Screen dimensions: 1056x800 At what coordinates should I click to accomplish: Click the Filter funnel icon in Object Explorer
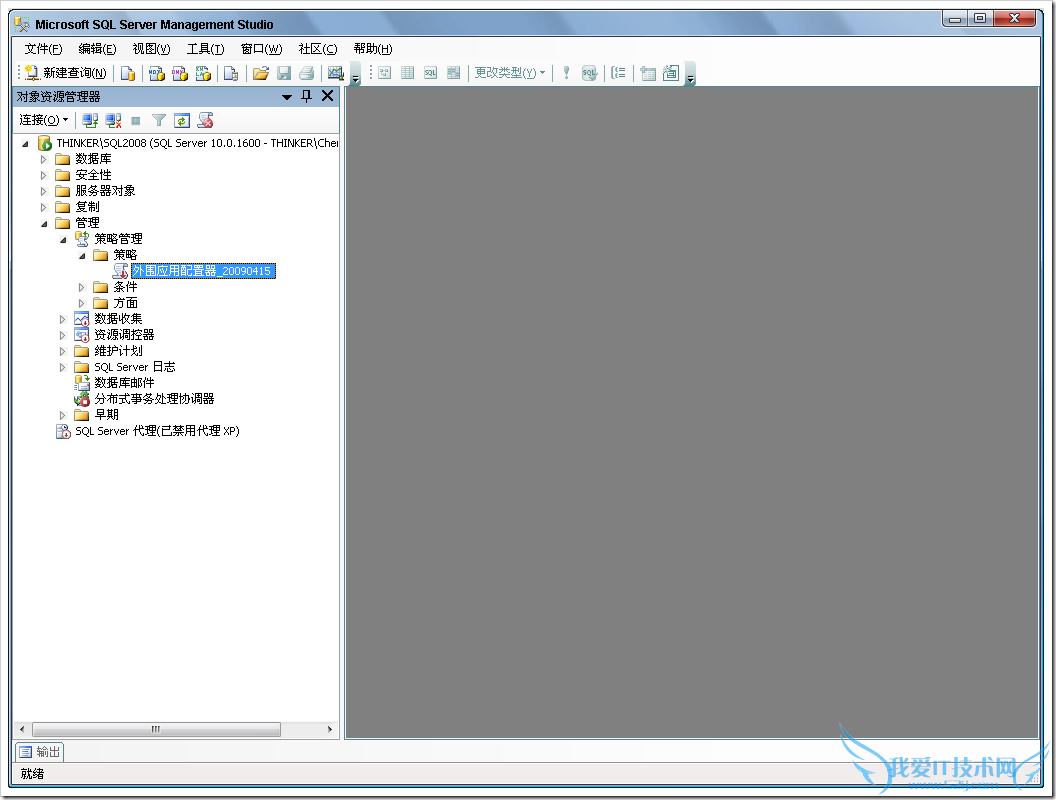pos(158,120)
